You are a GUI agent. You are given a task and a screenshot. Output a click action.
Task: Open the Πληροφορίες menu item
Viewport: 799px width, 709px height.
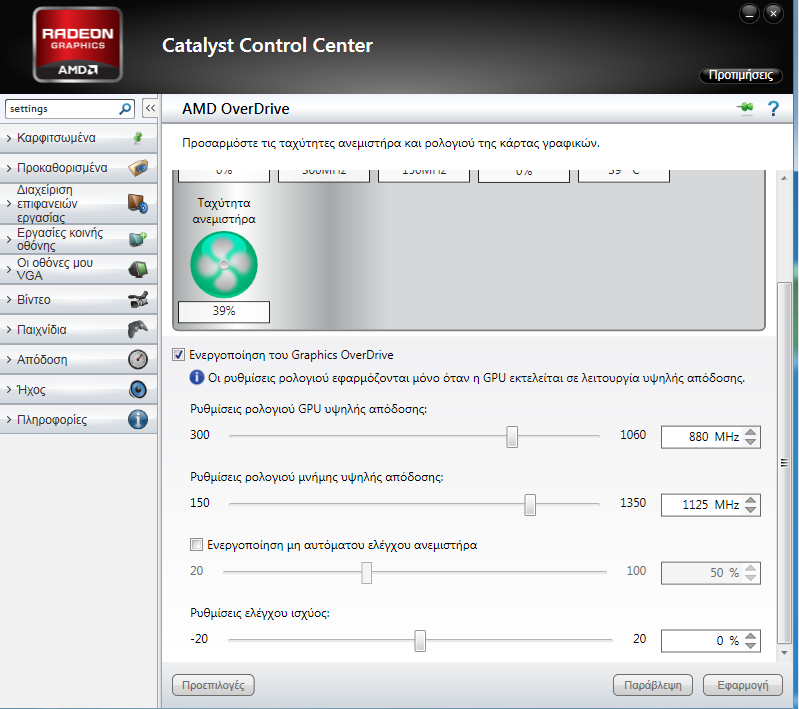[78, 419]
